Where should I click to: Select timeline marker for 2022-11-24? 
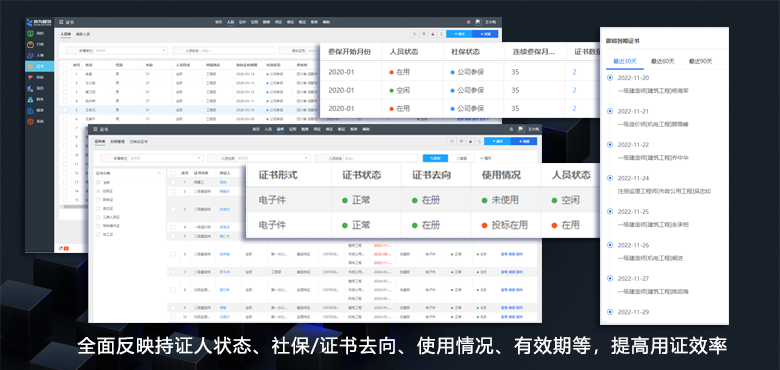(610, 178)
